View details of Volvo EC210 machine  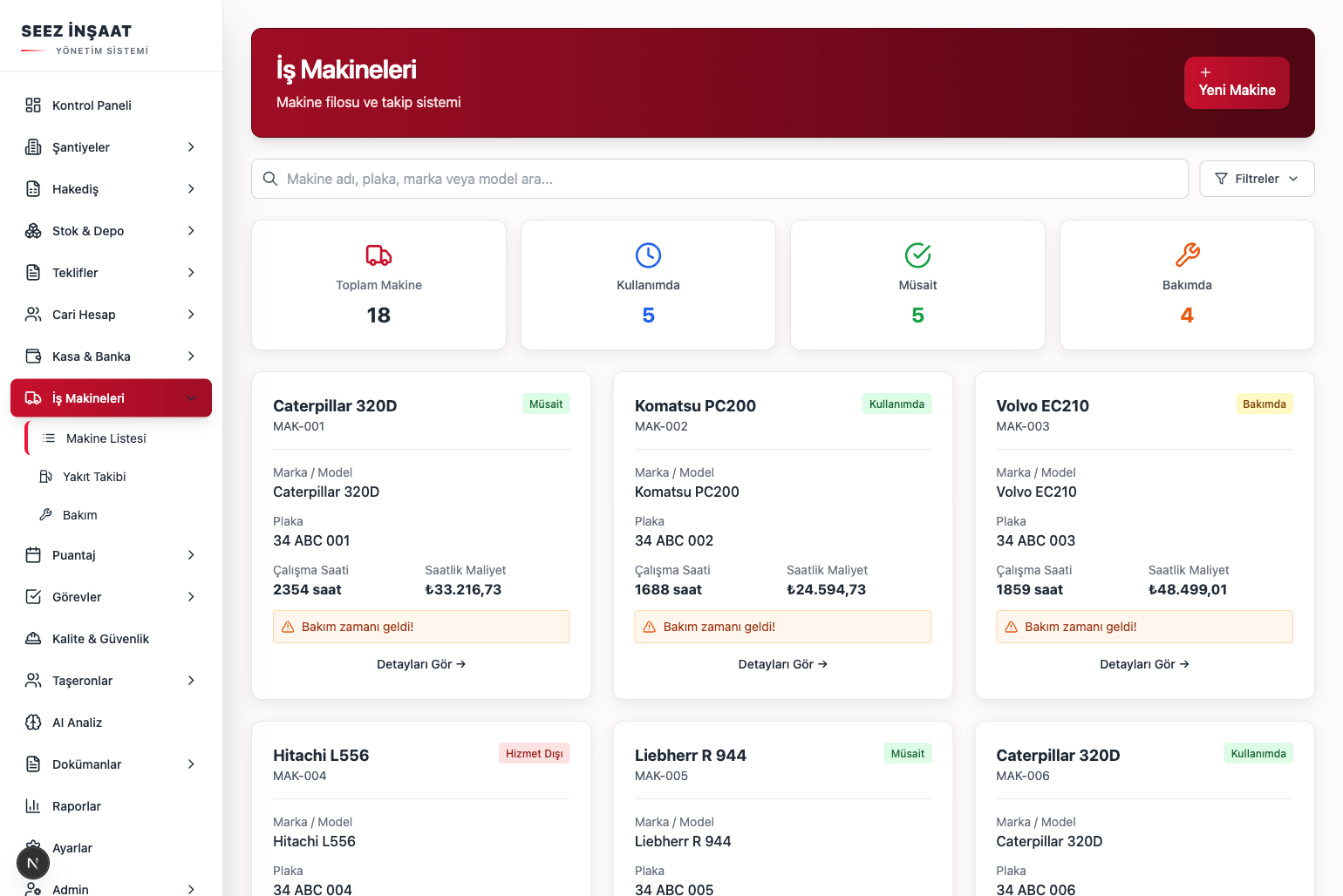pos(1143,664)
